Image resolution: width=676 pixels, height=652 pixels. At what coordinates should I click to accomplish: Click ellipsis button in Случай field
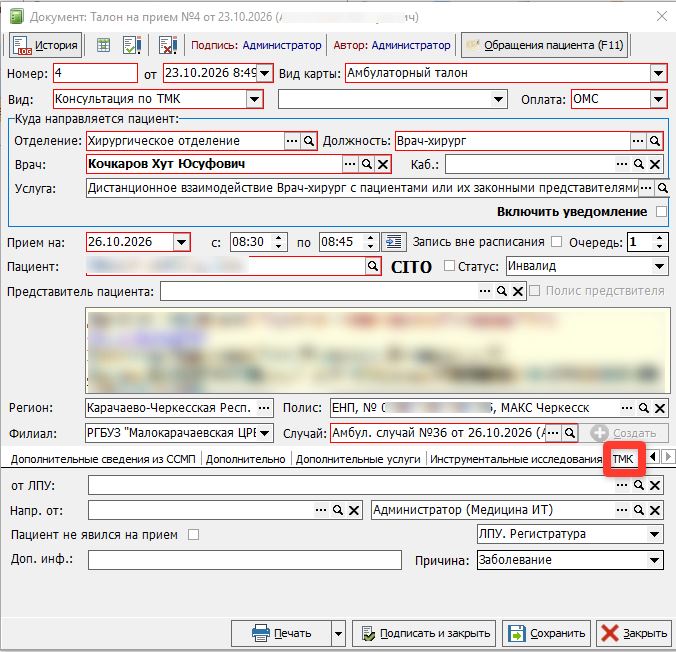coord(554,433)
